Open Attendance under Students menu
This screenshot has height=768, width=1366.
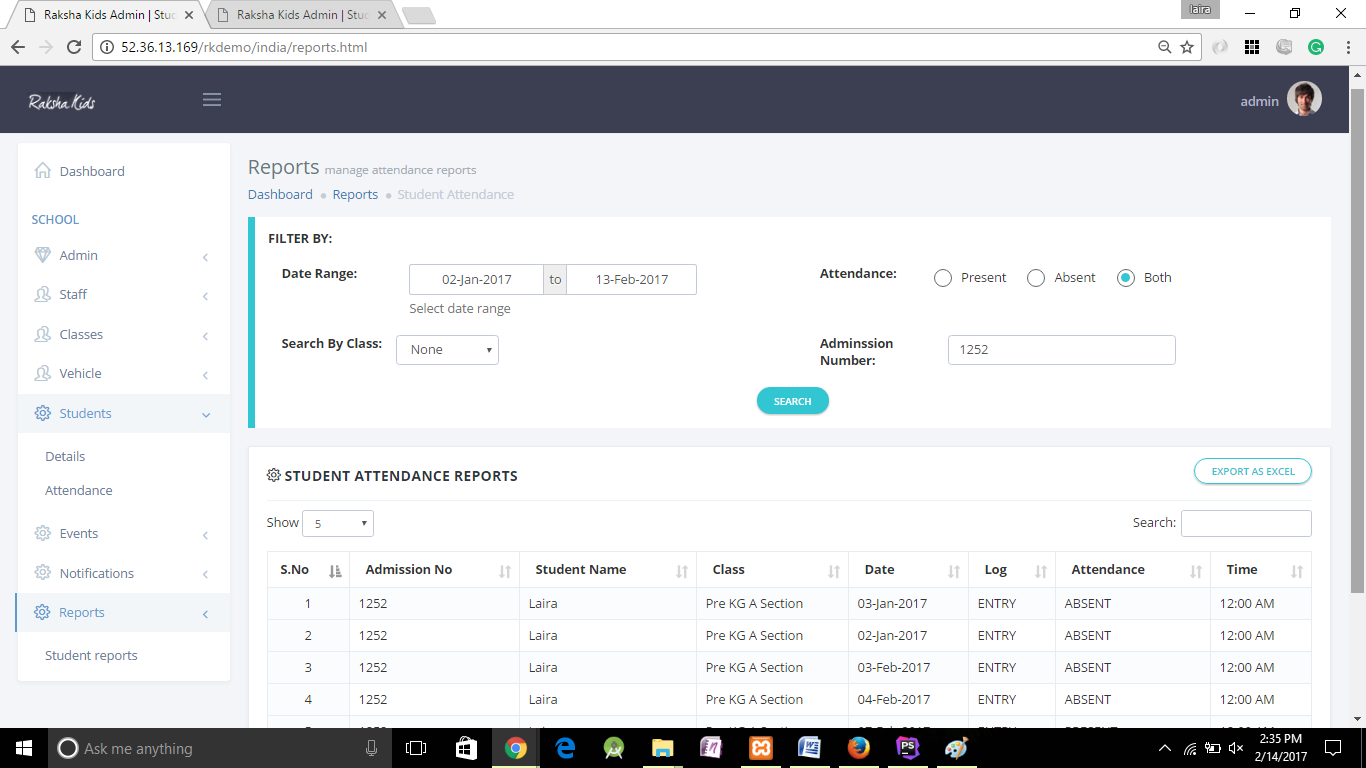(78, 491)
